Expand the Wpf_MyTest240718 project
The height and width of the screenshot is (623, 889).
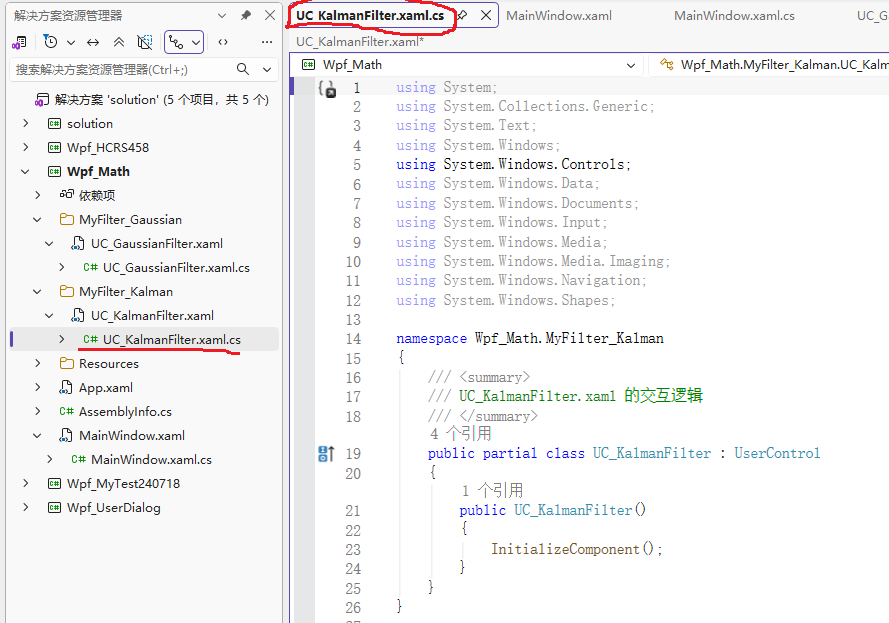(26, 484)
